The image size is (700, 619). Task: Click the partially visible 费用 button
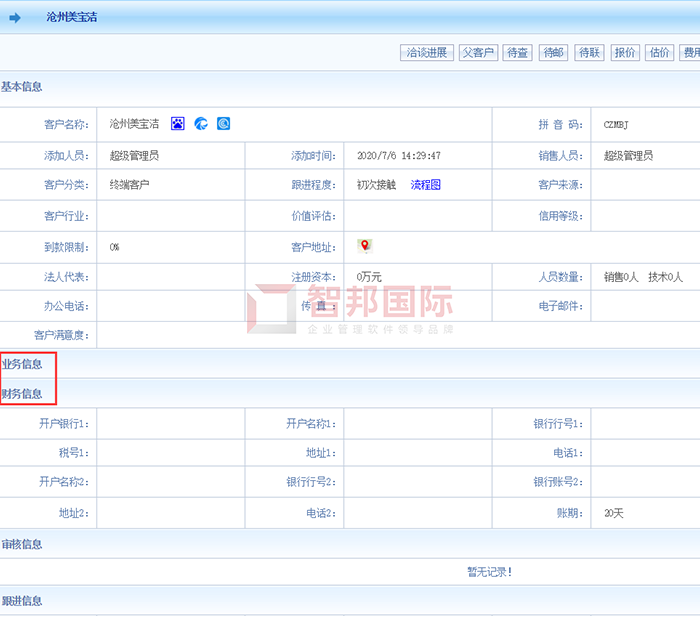[690, 53]
